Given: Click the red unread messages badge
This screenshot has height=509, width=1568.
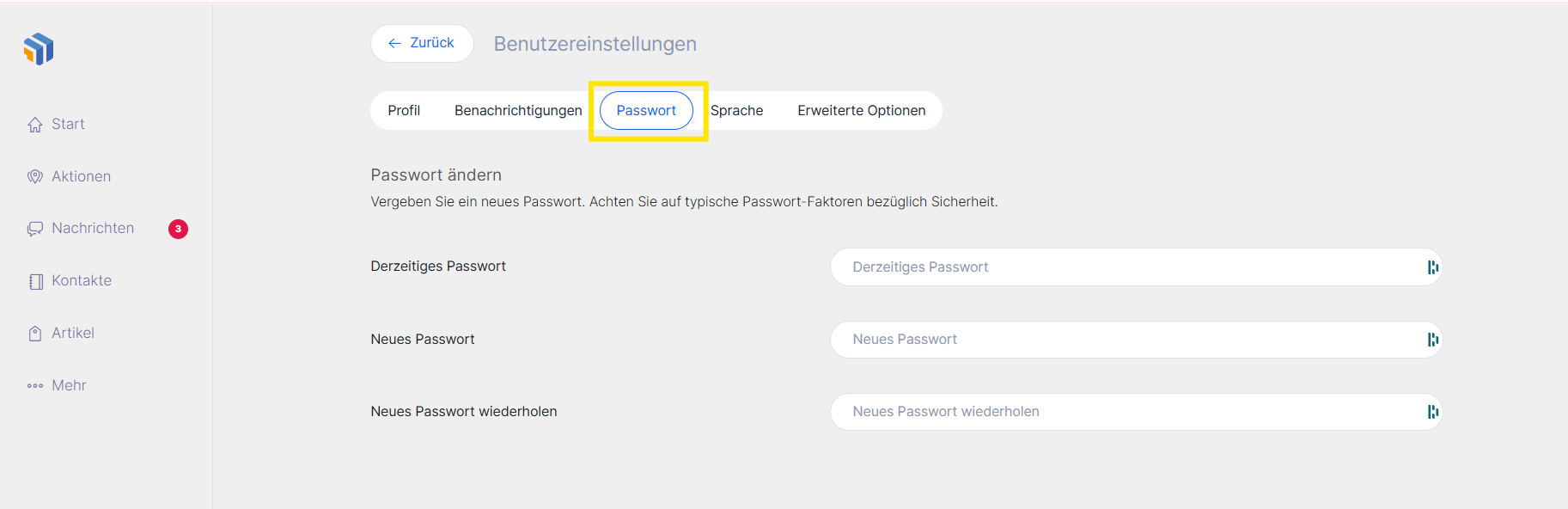Looking at the screenshot, I should (x=178, y=229).
